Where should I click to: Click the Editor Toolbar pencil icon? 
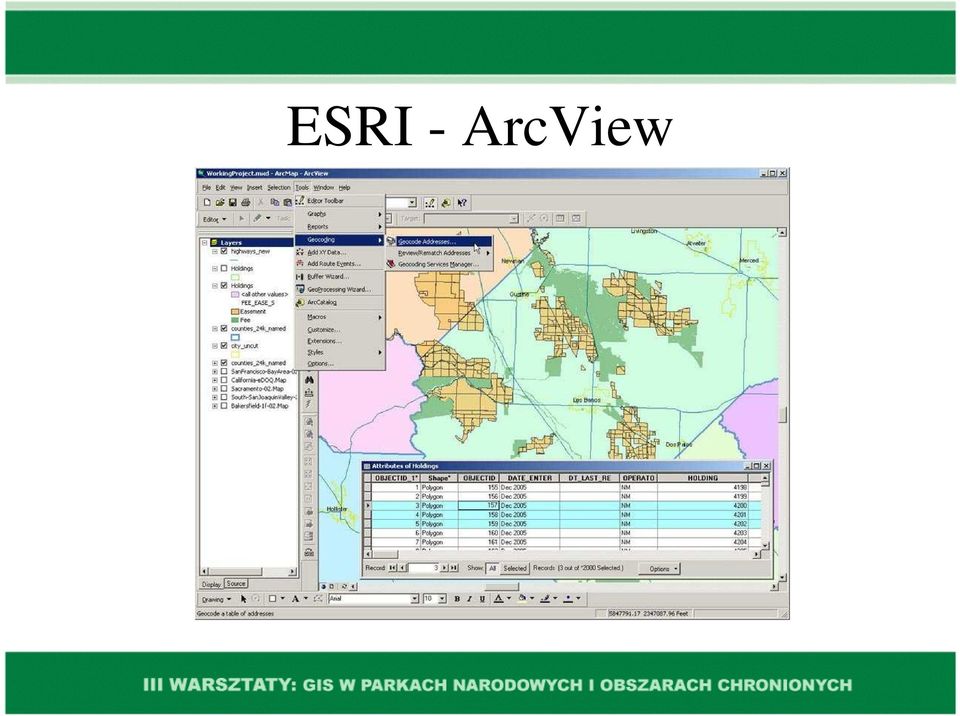tap(430, 203)
